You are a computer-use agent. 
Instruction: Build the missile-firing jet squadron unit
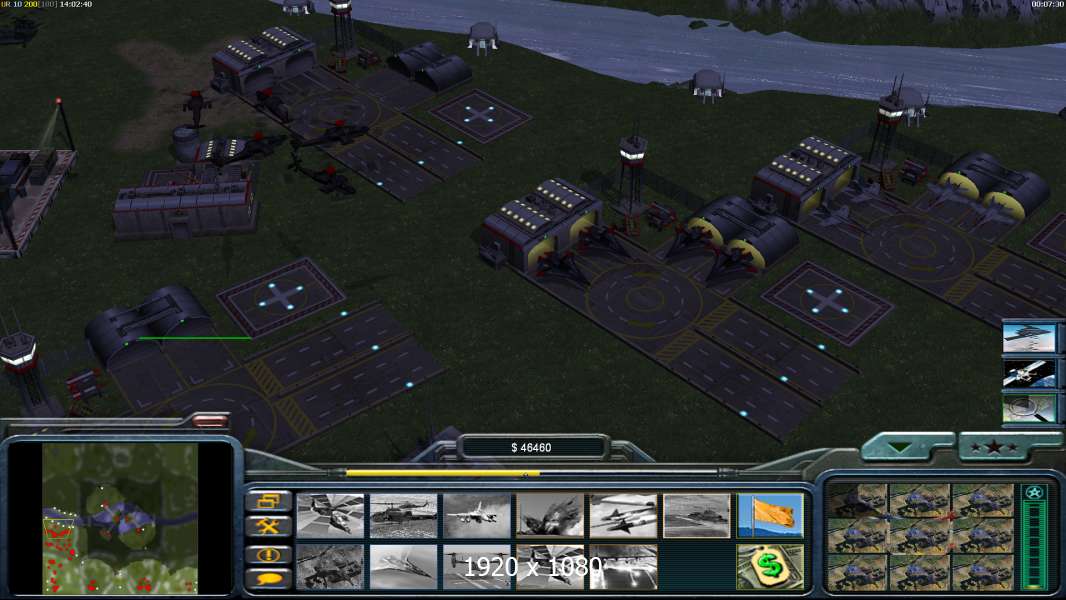(x=623, y=516)
